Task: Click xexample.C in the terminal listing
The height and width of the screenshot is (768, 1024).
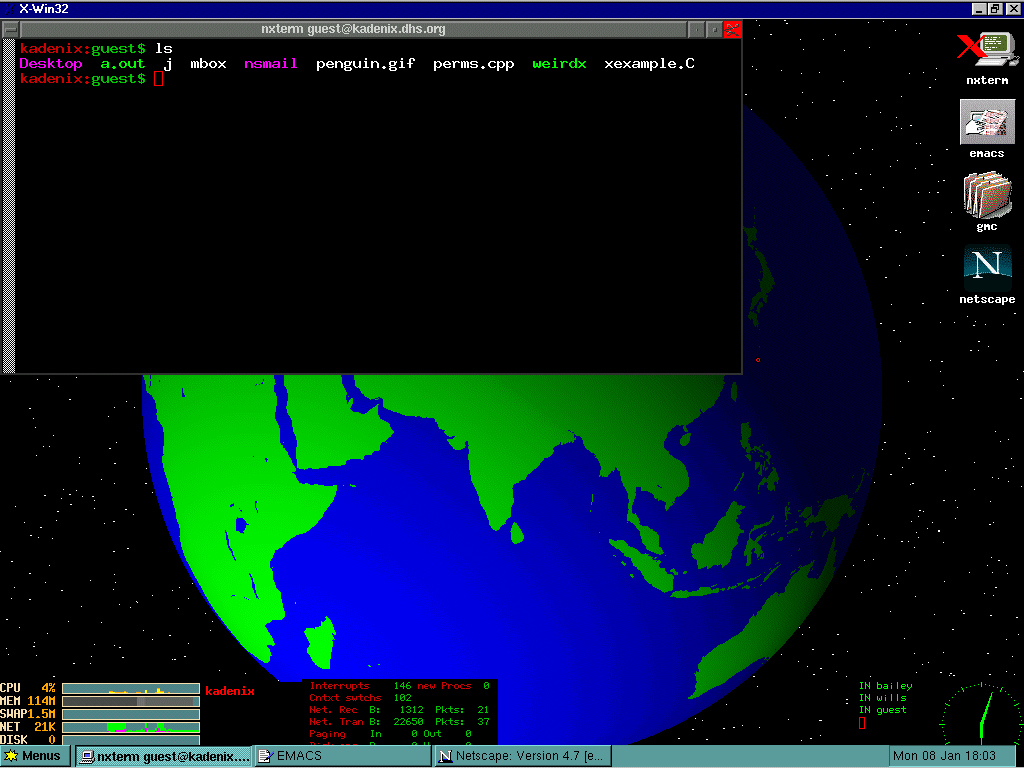Action: [649, 64]
